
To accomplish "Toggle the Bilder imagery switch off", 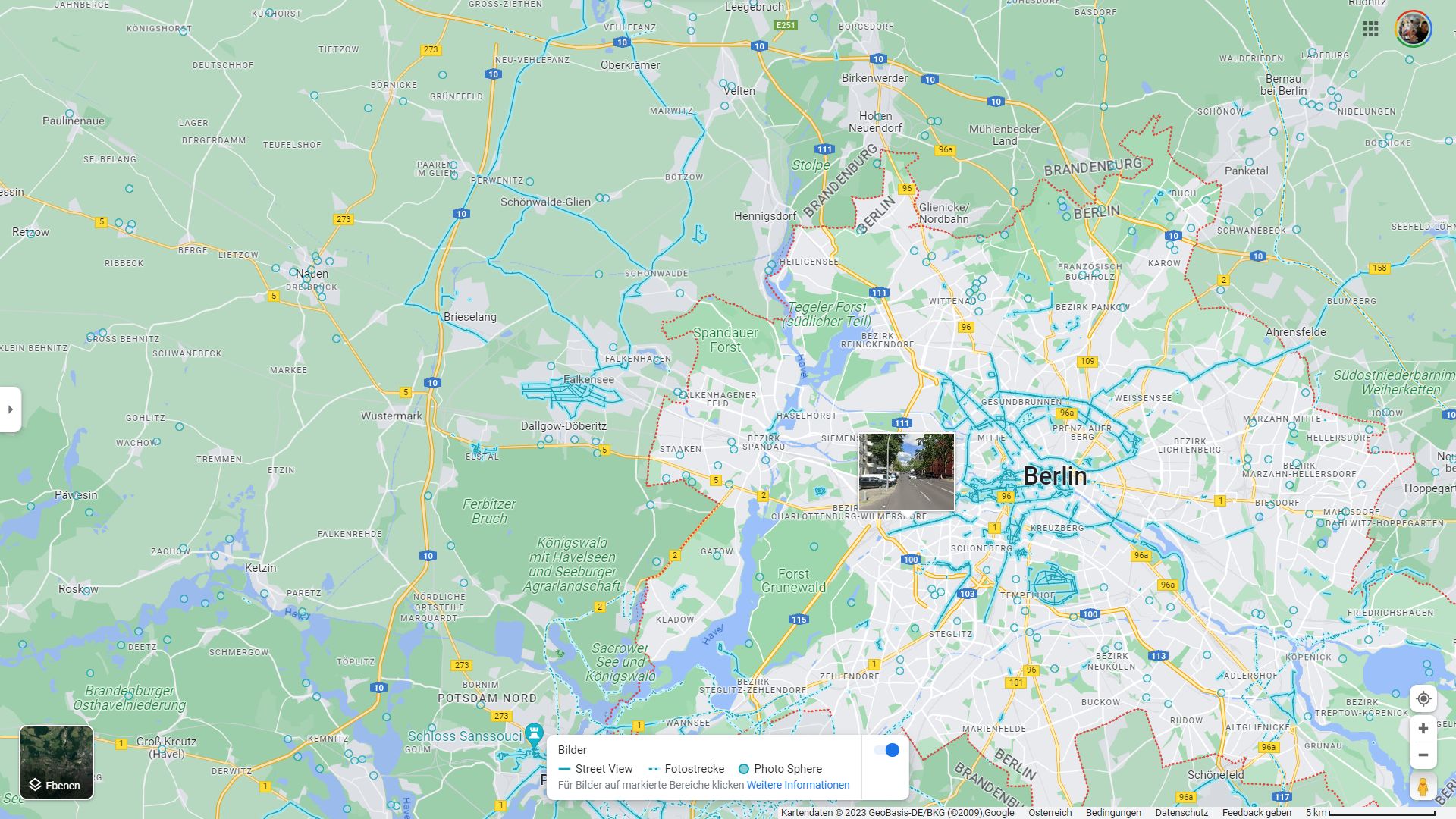I will coord(886,750).
